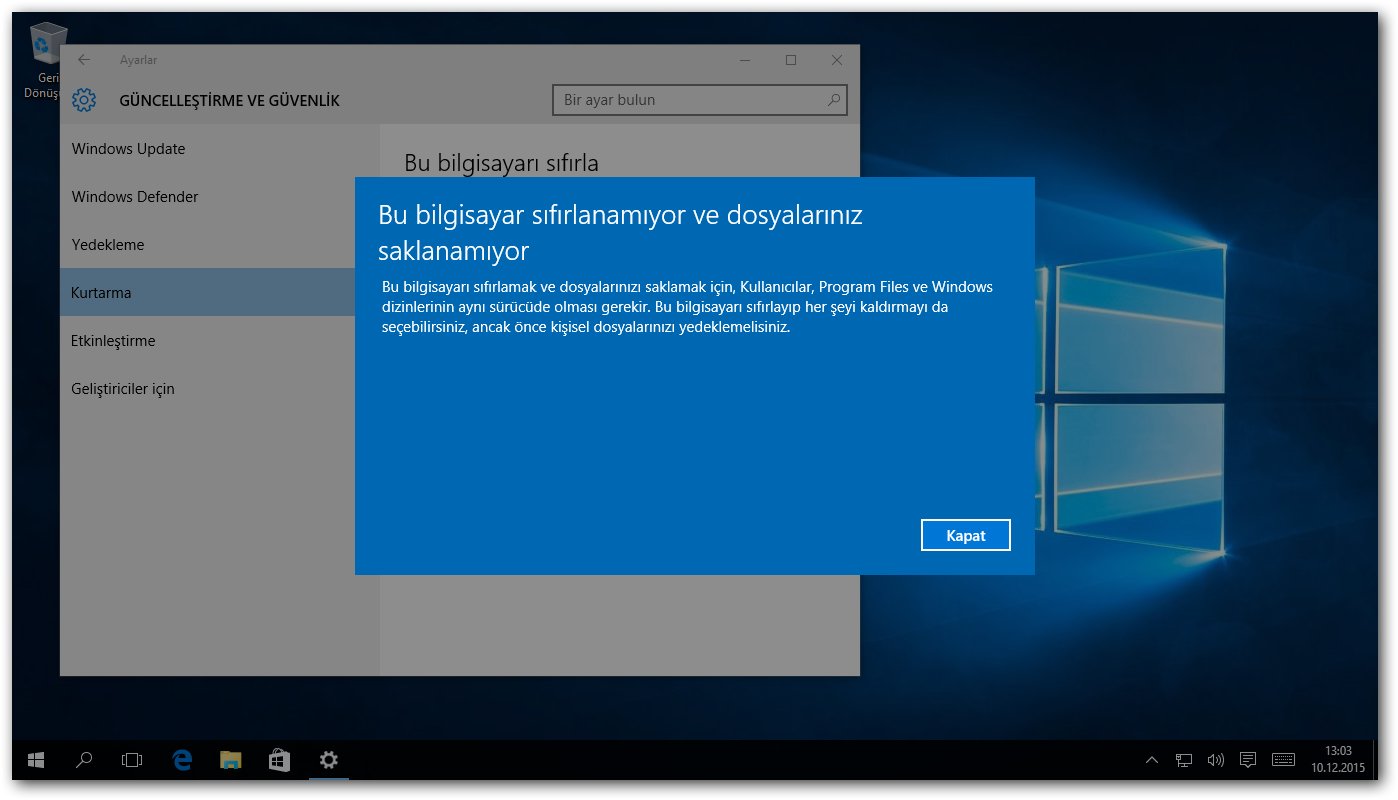
Task: Click the search magnifier in settings search box
Action: (833, 100)
